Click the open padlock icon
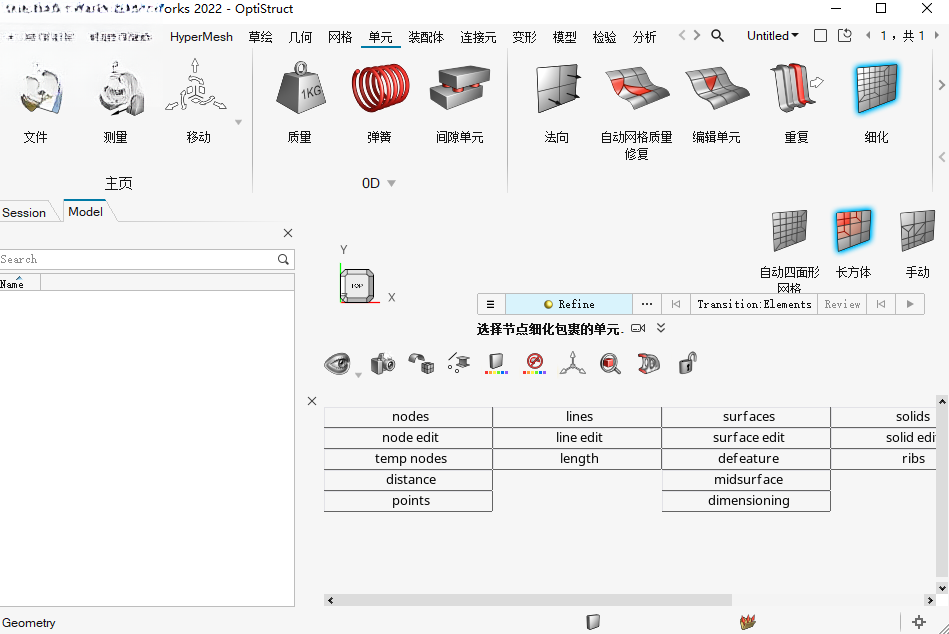 [x=688, y=363]
